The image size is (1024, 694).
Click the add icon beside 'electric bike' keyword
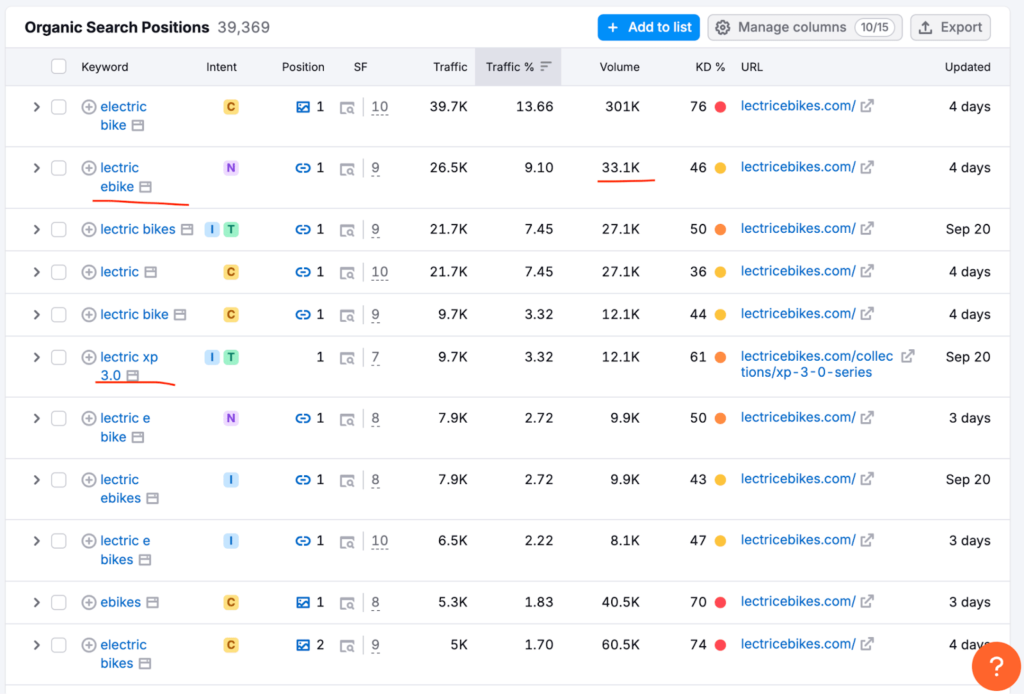point(89,107)
